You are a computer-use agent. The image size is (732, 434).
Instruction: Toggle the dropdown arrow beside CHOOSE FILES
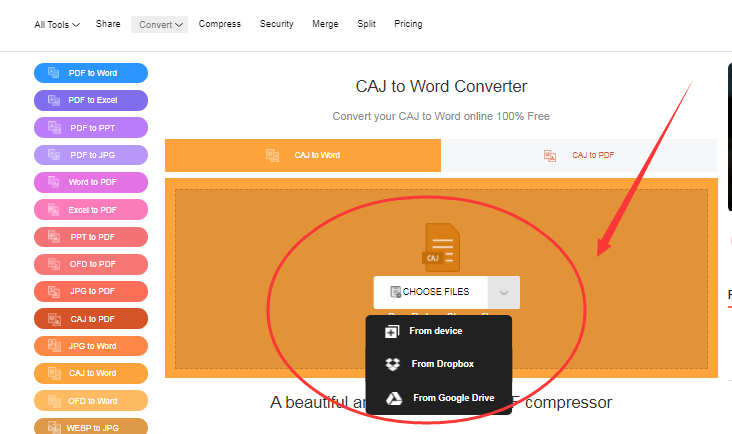[504, 293]
